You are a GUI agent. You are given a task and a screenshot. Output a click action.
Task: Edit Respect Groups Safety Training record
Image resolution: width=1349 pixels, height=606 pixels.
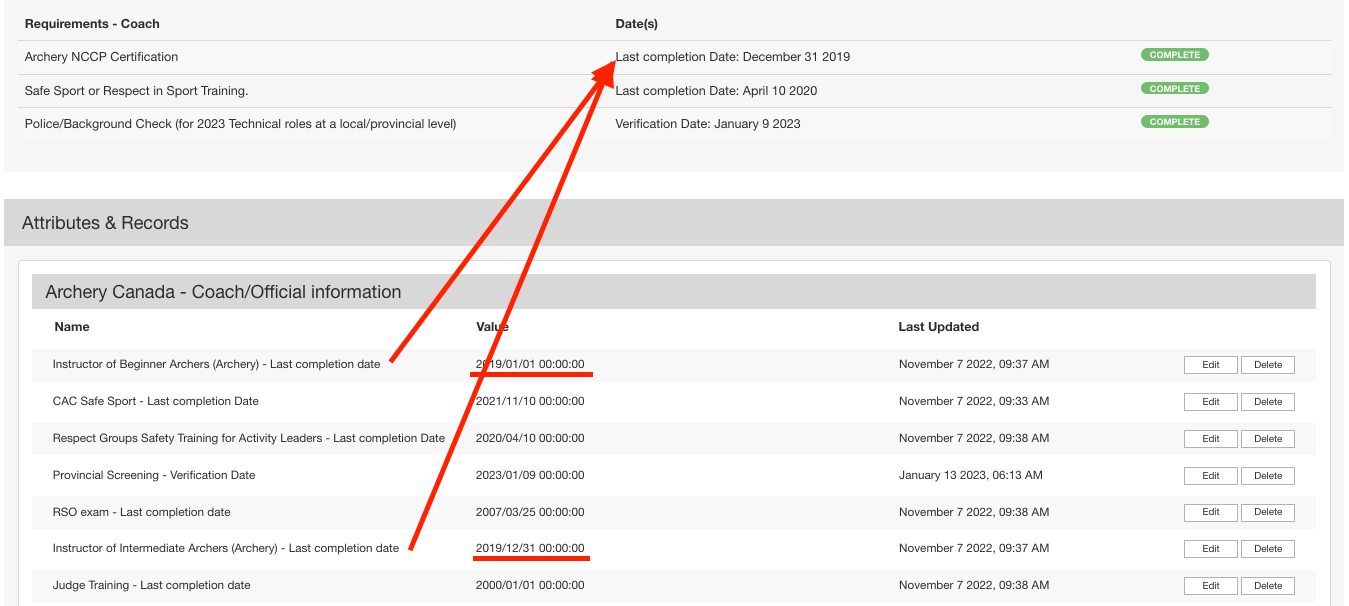click(x=1210, y=439)
